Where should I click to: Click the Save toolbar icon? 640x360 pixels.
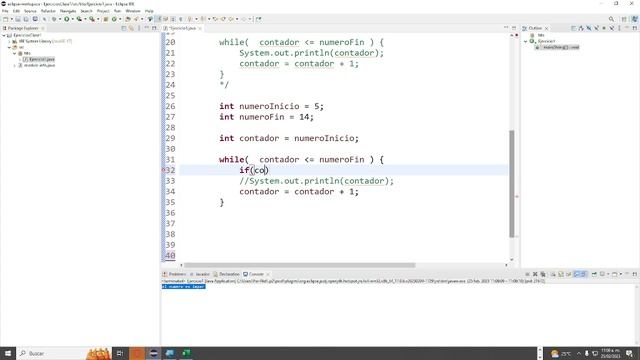click(18, 19)
